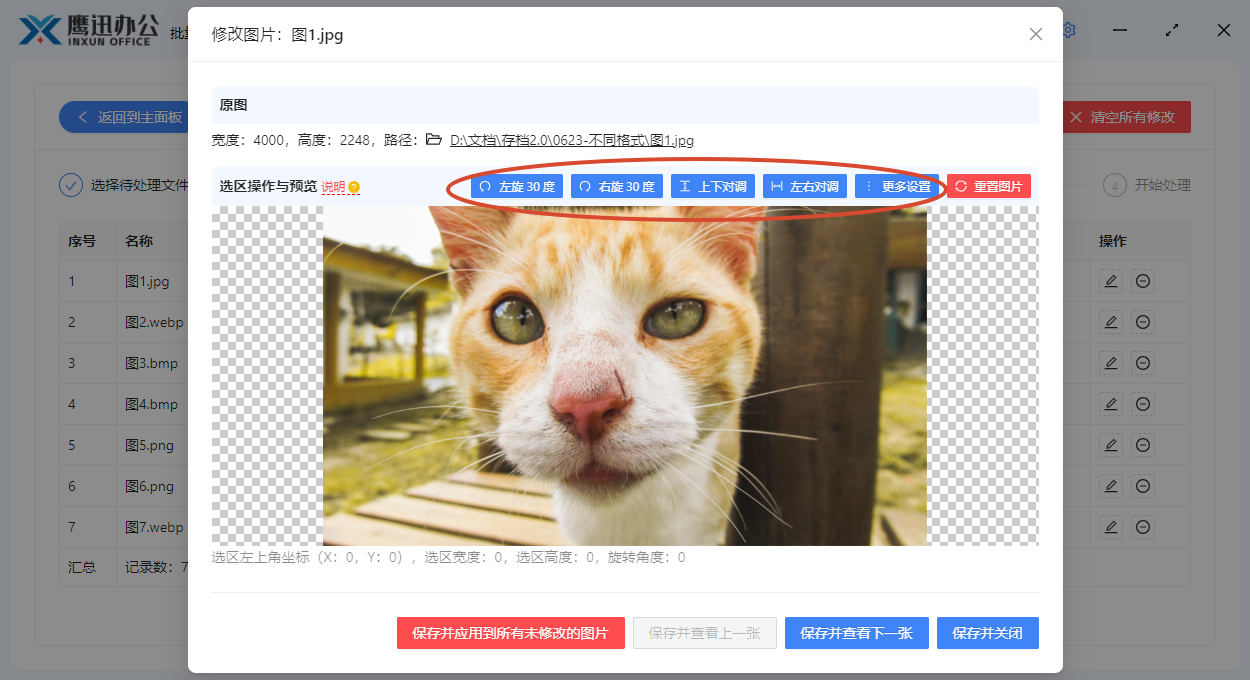This screenshot has height=680, width=1250.
Task: Click the 操作 column header
Action: (1113, 241)
